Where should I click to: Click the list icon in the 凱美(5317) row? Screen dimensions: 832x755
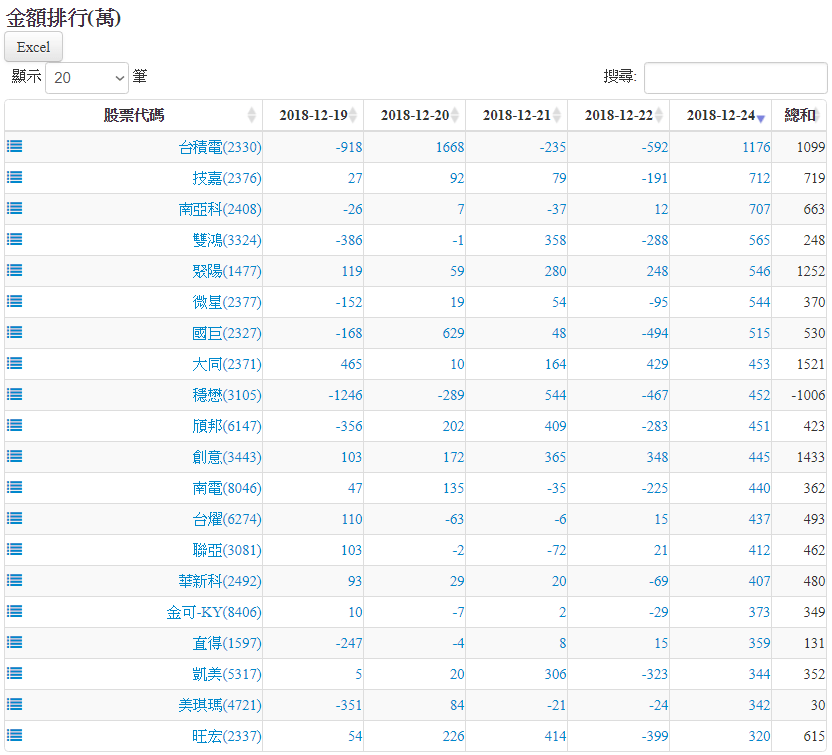point(15,673)
